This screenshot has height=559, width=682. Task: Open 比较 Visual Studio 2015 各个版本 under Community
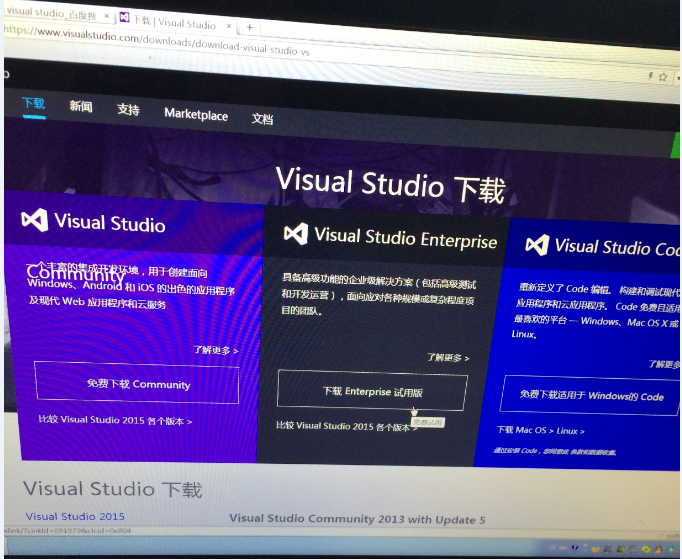[115, 420]
